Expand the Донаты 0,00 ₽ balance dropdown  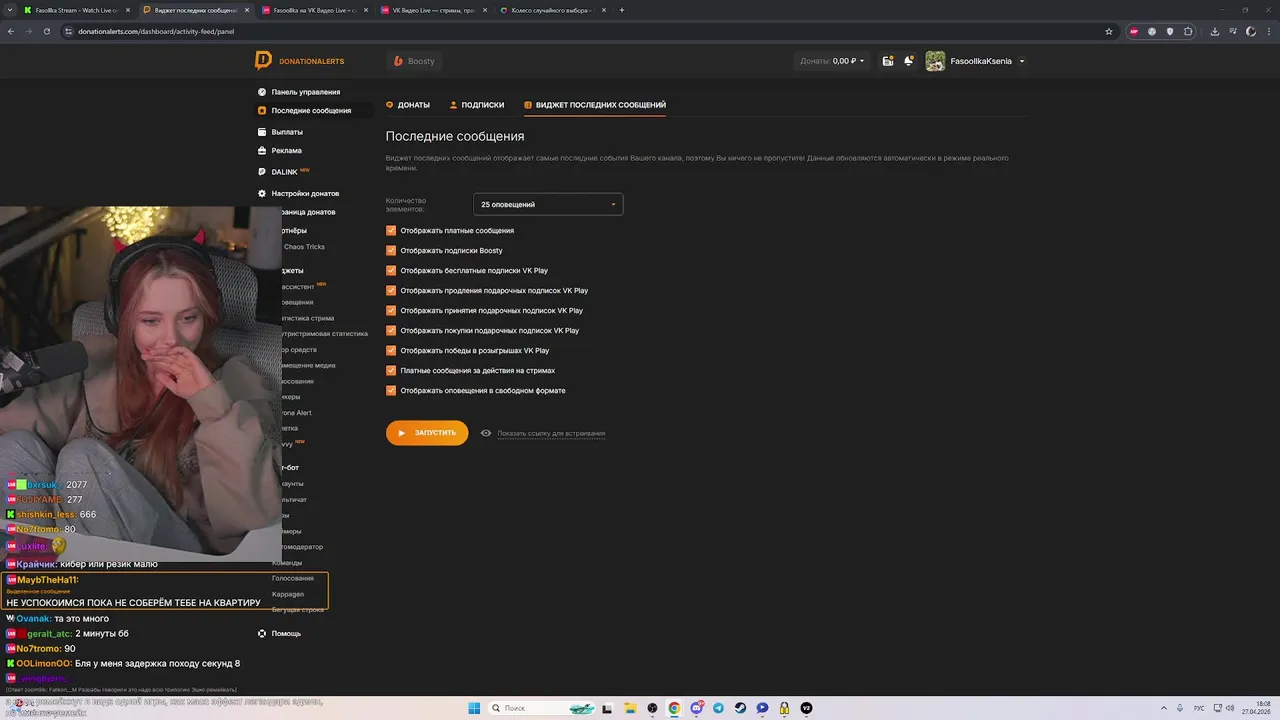click(x=832, y=61)
